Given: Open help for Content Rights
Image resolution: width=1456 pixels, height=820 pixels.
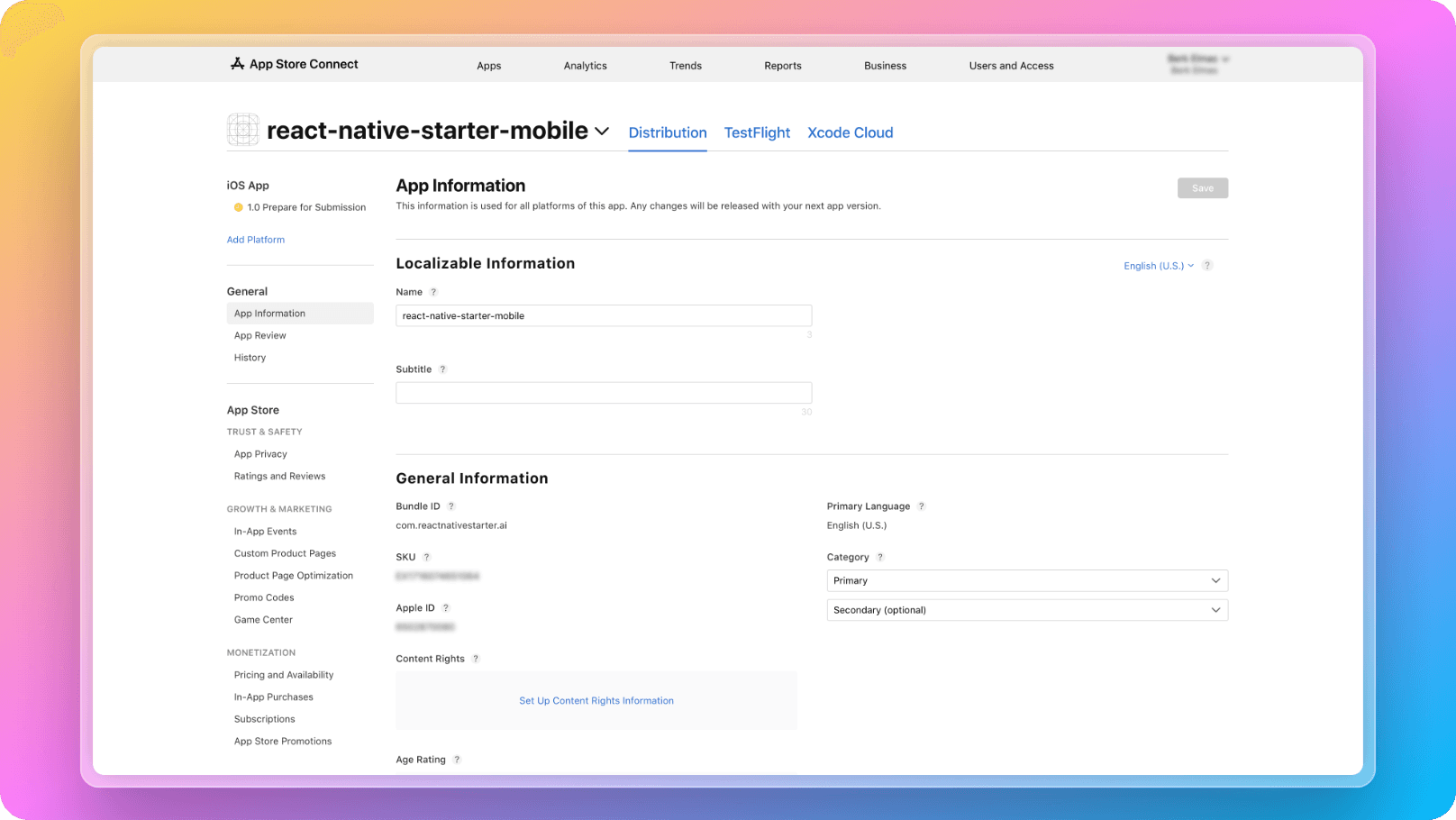Looking at the screenshot, I should pos(476,659).
